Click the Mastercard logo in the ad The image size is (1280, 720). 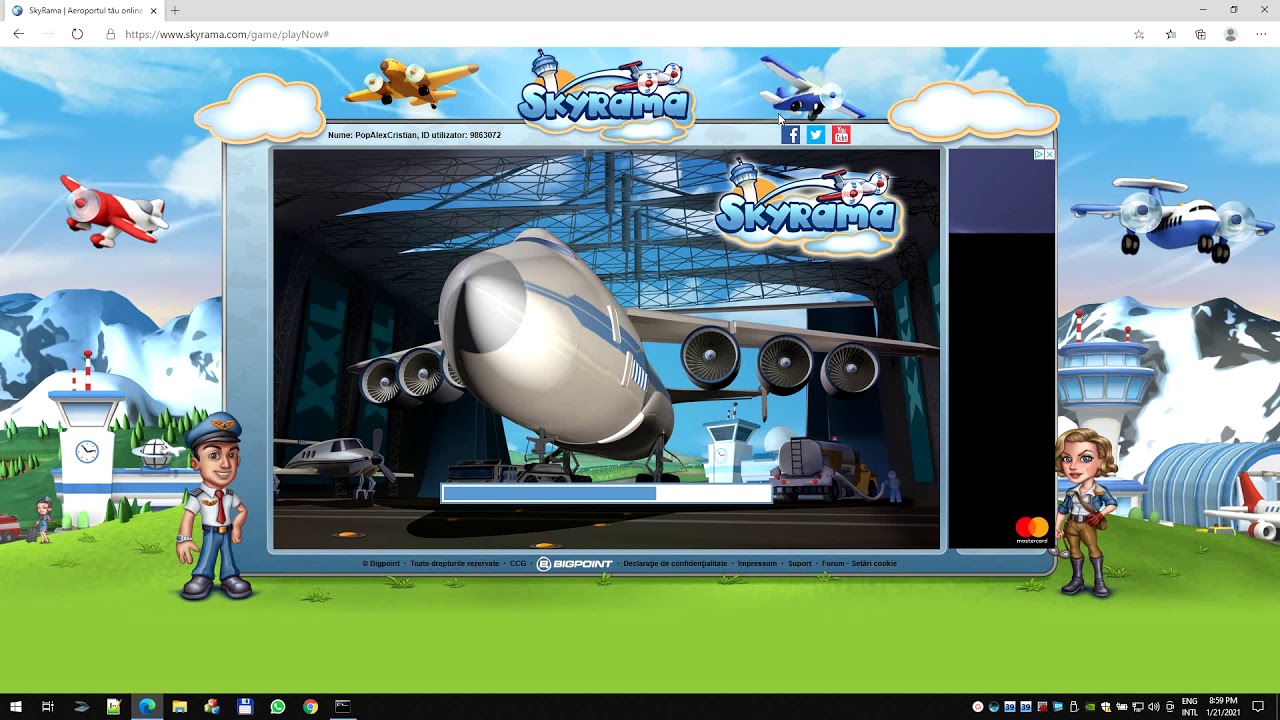[1032, 530]
